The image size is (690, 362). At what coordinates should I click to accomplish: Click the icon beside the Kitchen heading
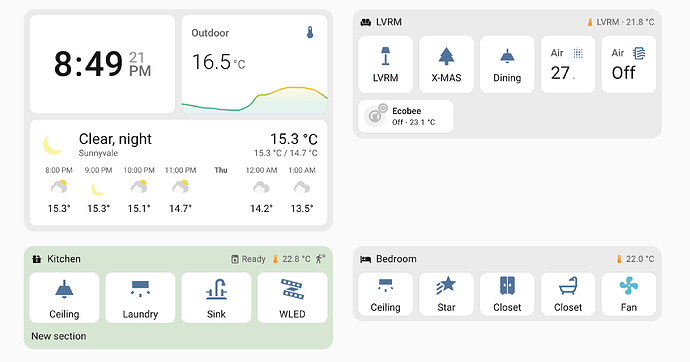tap(37, 259)
